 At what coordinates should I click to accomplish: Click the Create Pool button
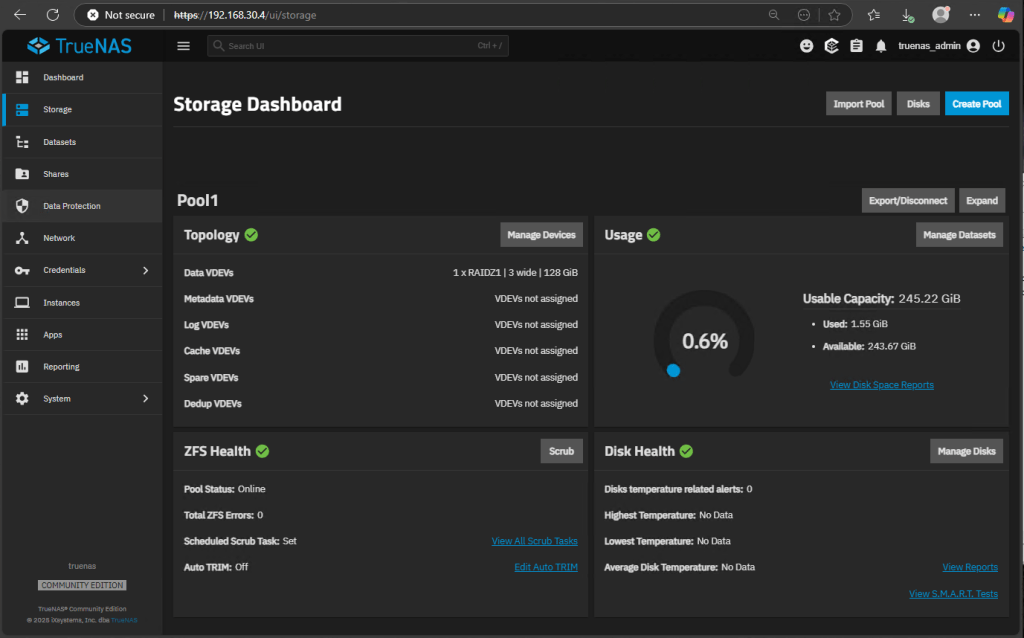(x=976, y=104)
